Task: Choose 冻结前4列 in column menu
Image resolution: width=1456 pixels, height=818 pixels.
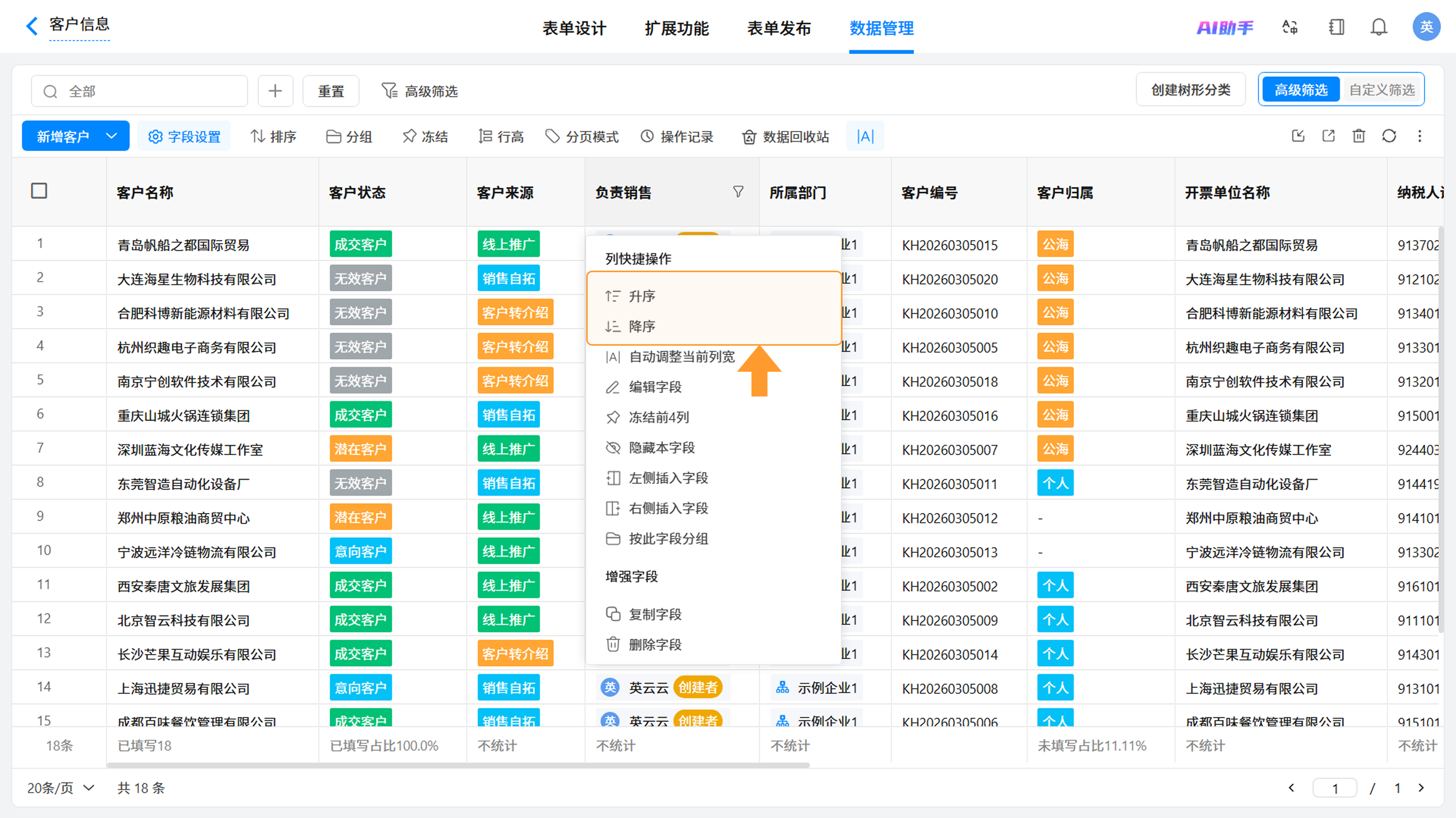Action: [x=714, y=417]
